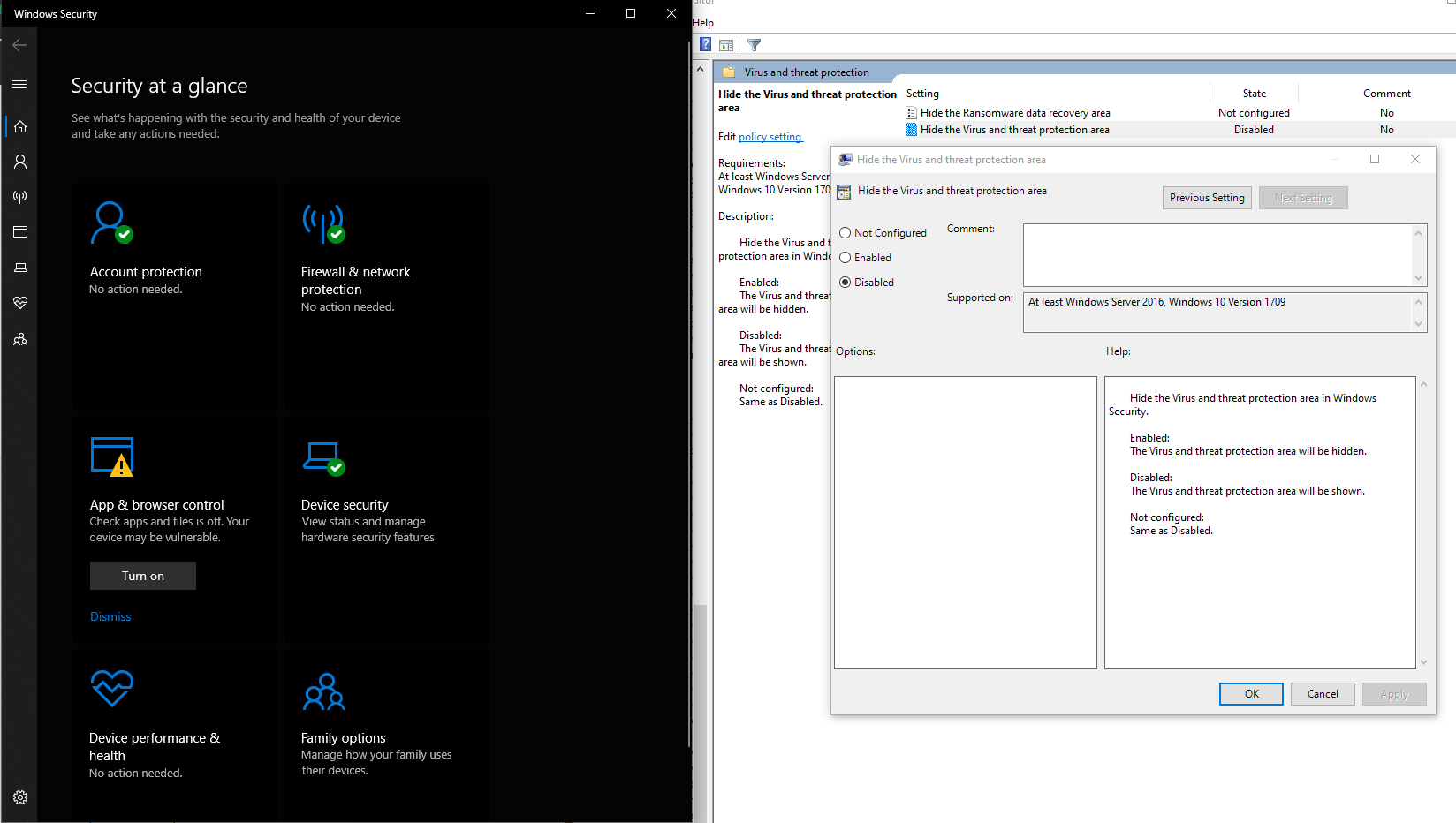
Task: Select the Not Configured radio button
Action: [x=845, y=233]
